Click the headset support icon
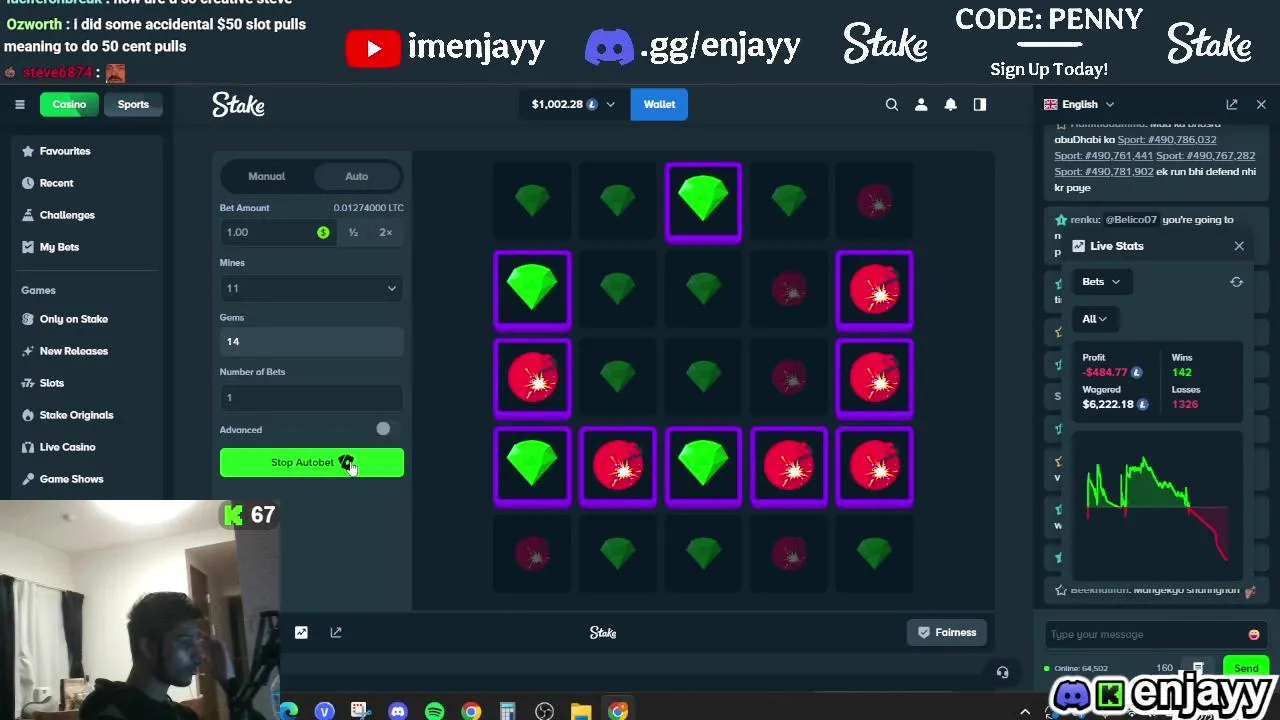This screenshot has width=1280, height=720. 1003,672
